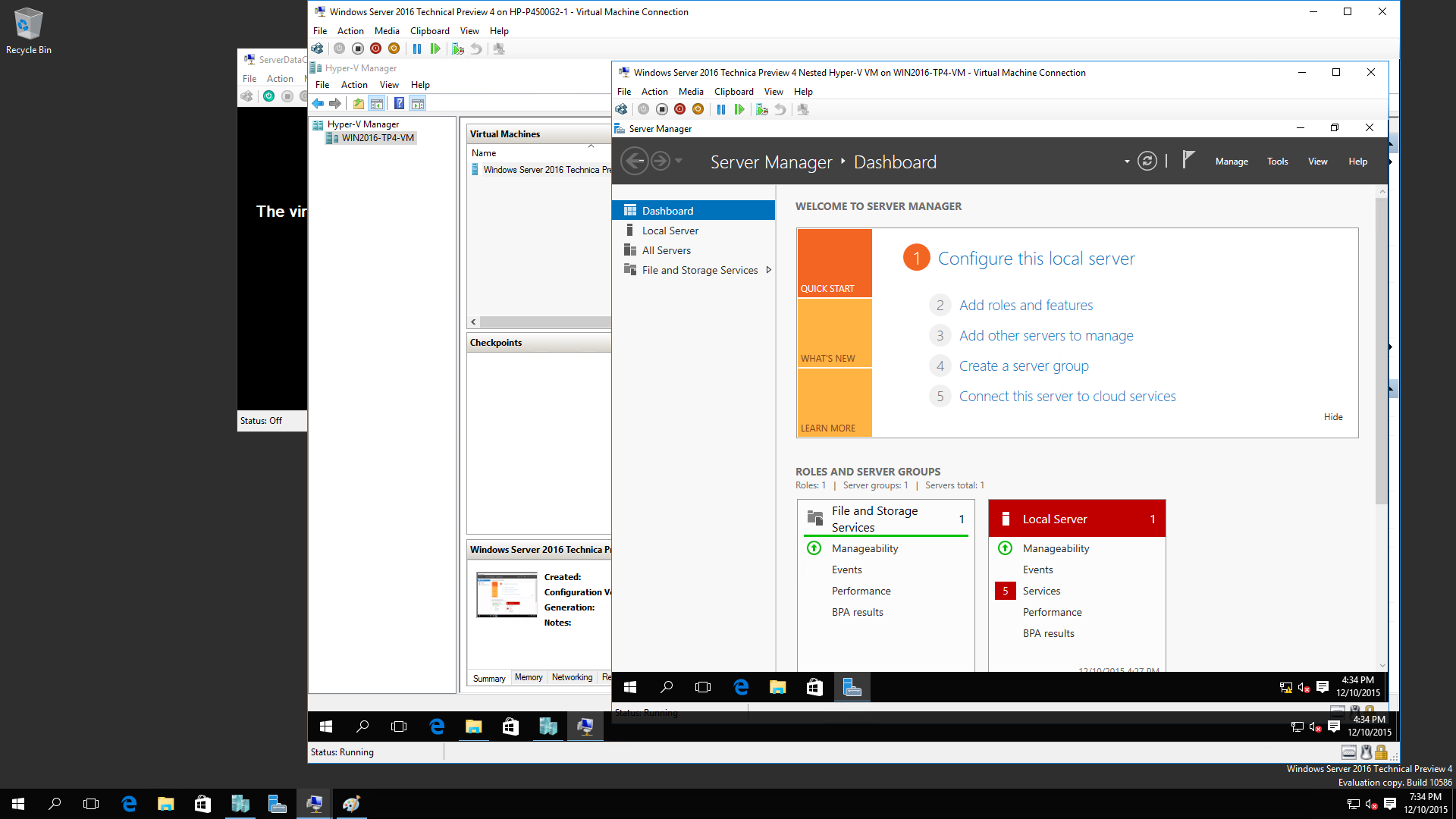Click Create a server group link

click(x=1024, y=366)
